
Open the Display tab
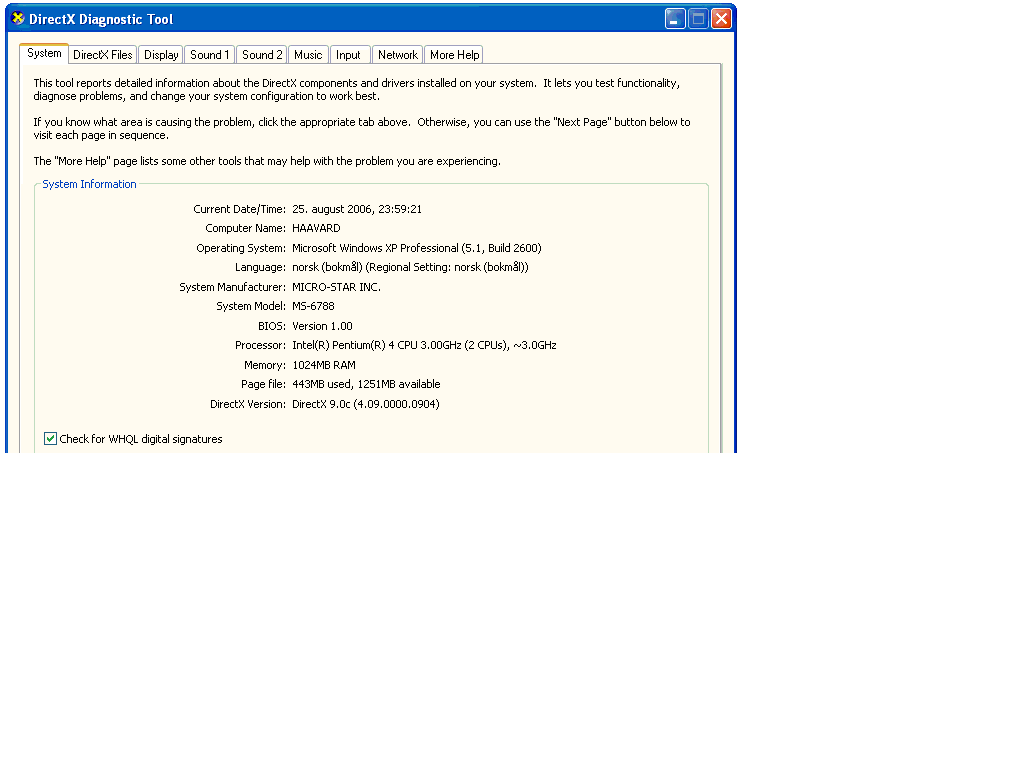pos(161,55)
